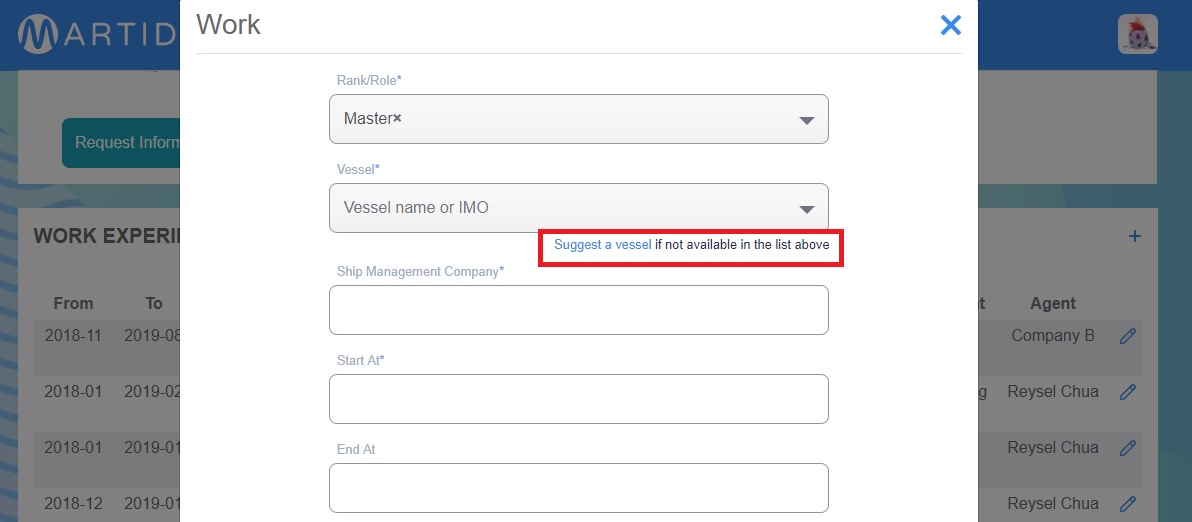
Task: Expand the Rank/Role dropdown arrow
Action: coord(807,120)
